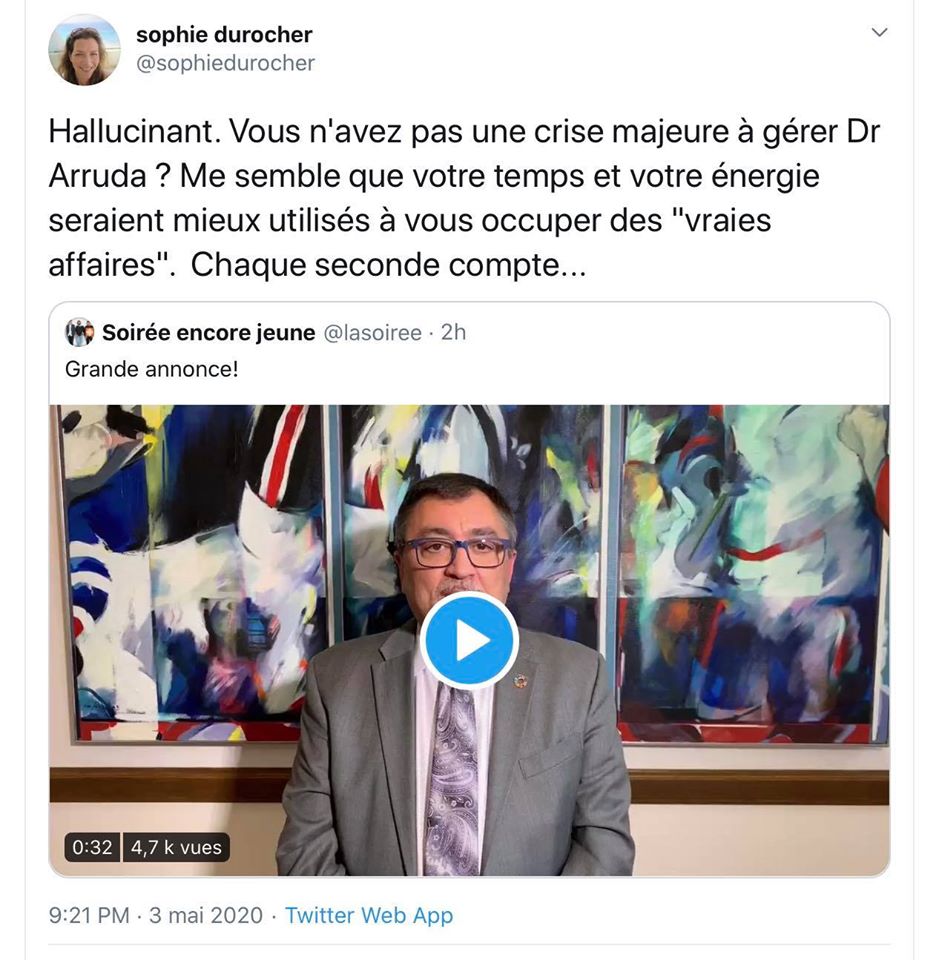939x960 pixels.
Task: Click the lapel pin on grey jacket
Action: [x=520, y=681]
